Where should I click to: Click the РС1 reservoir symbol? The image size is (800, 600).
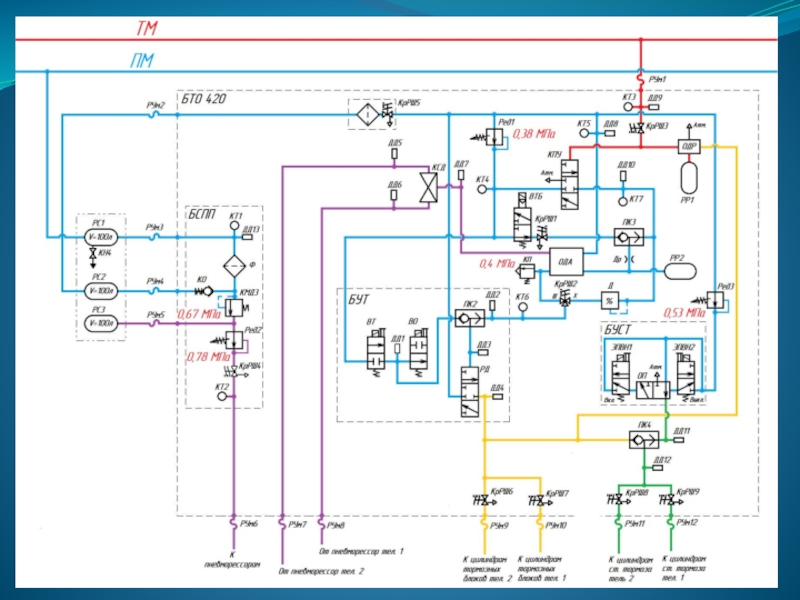(x=101, y=237)
